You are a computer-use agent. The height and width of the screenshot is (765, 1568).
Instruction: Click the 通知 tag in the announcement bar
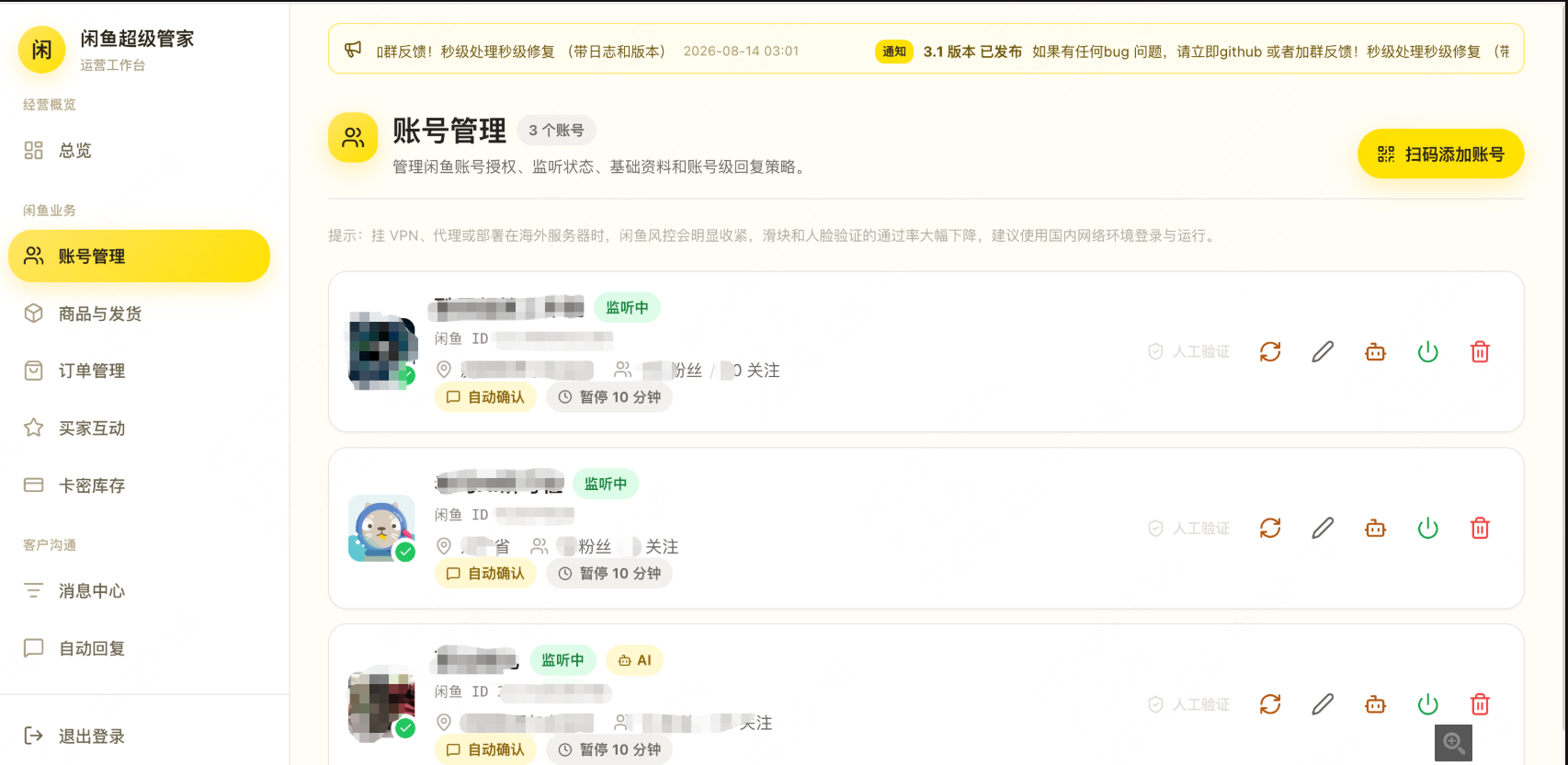(x=894, y=51)
